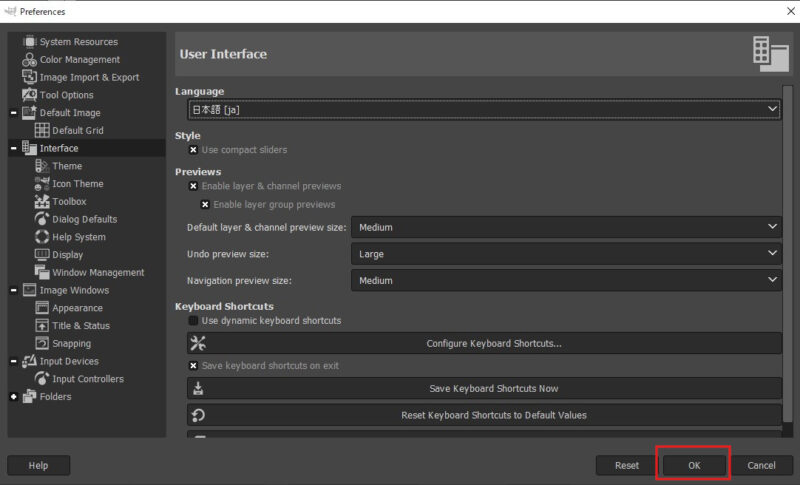This screenshot has height=485, width=800.
Task: Click the Theme icon in sidebar
Action: [x=42, y=166]
